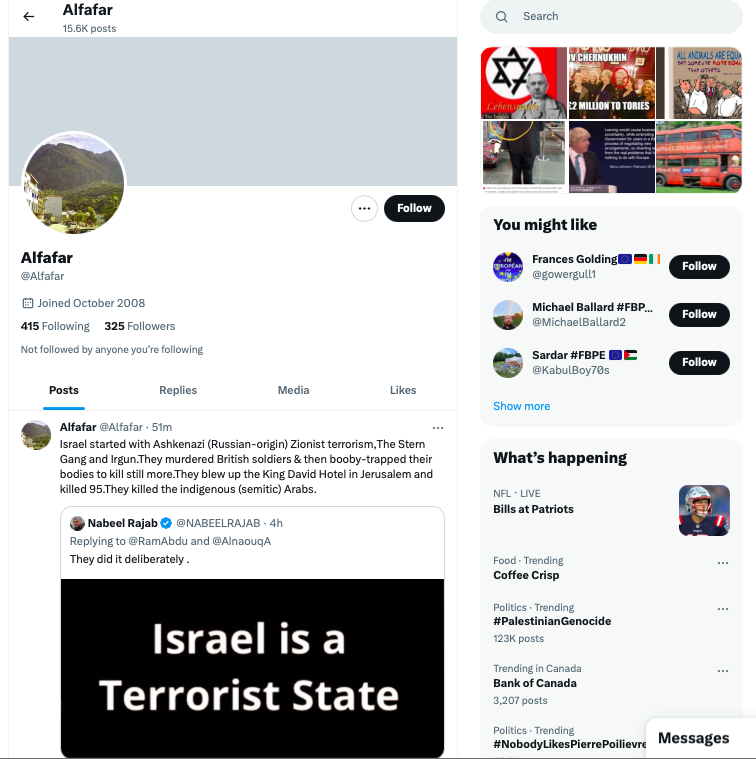Click the Frances Golding avatar
This screenshot has height=759, width=756.
pyautogui.click(x=508, y=267)
